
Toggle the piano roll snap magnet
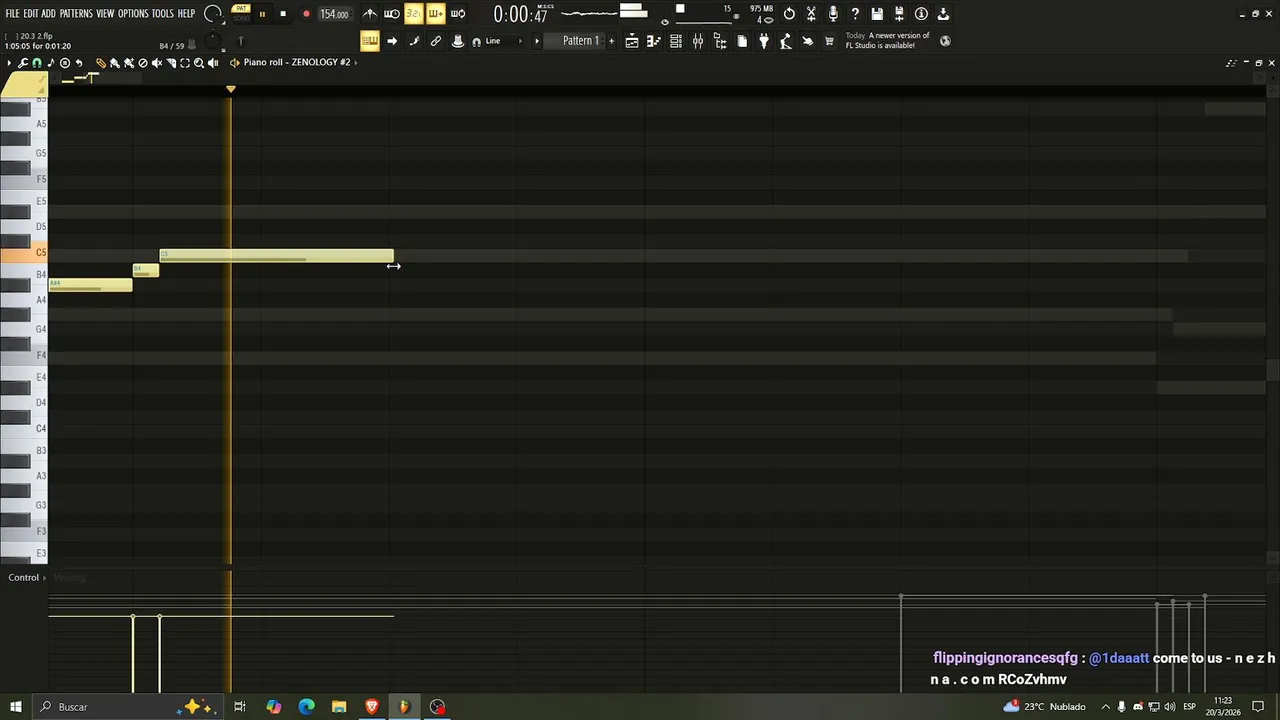click(x=36, y=63)
